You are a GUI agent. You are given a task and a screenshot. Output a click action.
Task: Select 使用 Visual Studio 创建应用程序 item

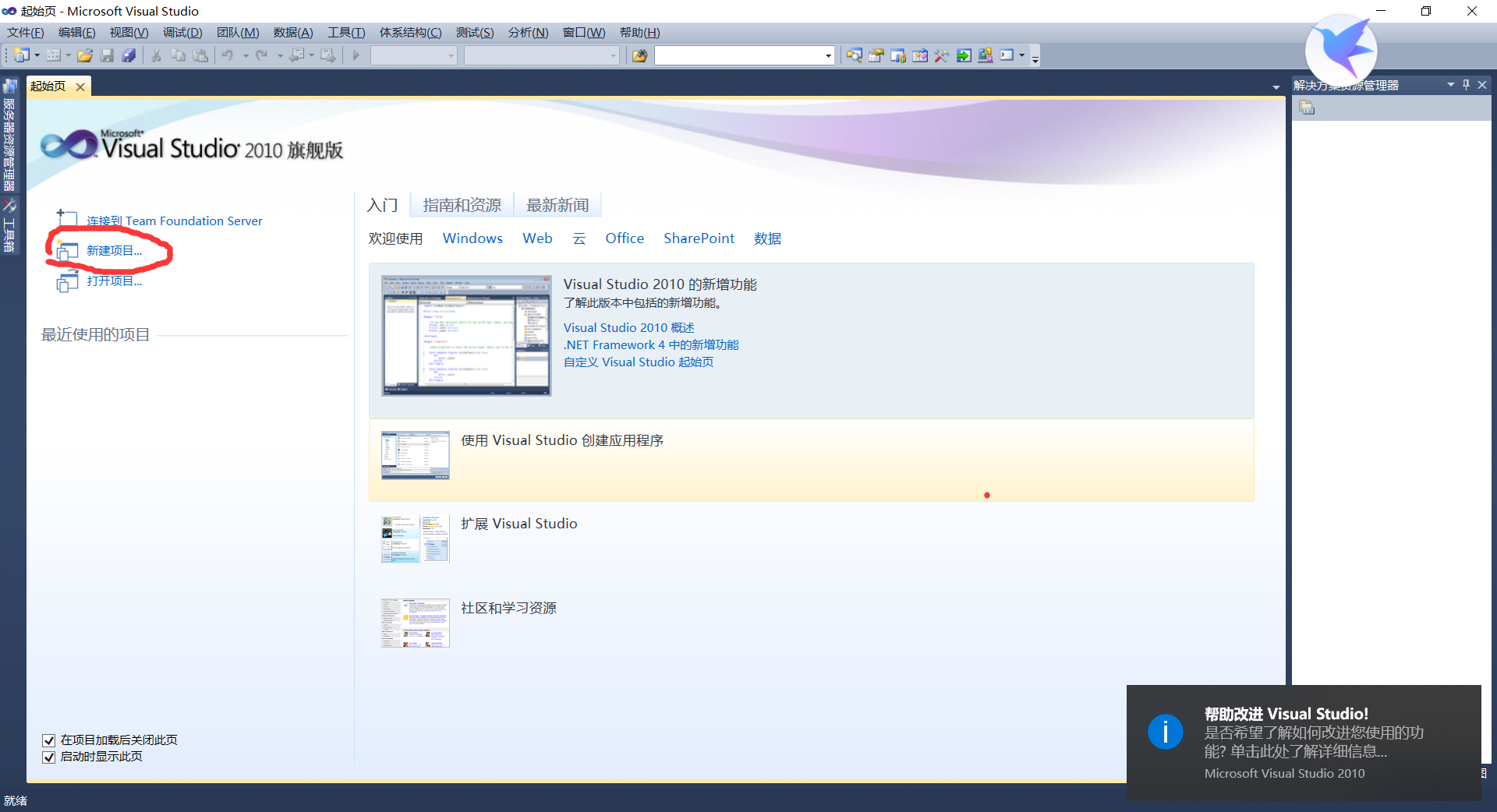811,460
